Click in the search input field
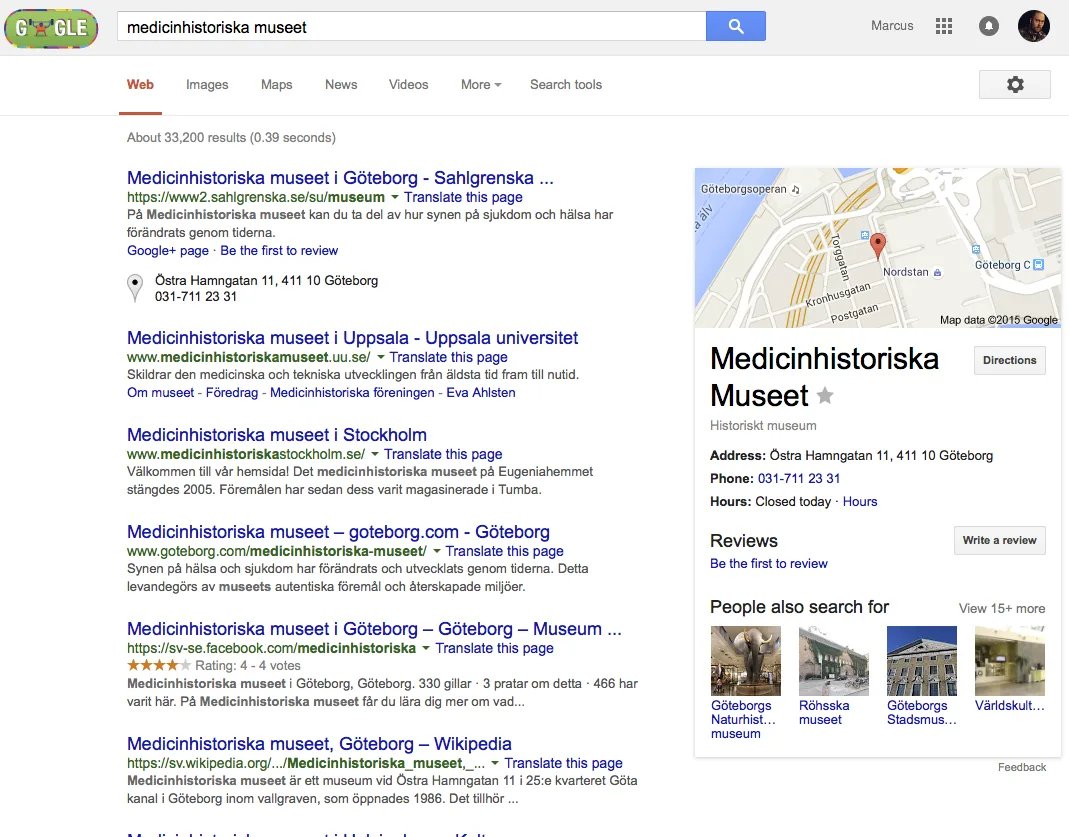 412,27
